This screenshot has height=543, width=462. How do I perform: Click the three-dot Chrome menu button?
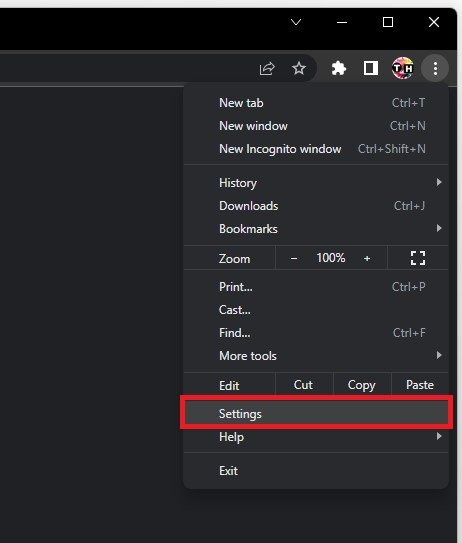(435, 68)
